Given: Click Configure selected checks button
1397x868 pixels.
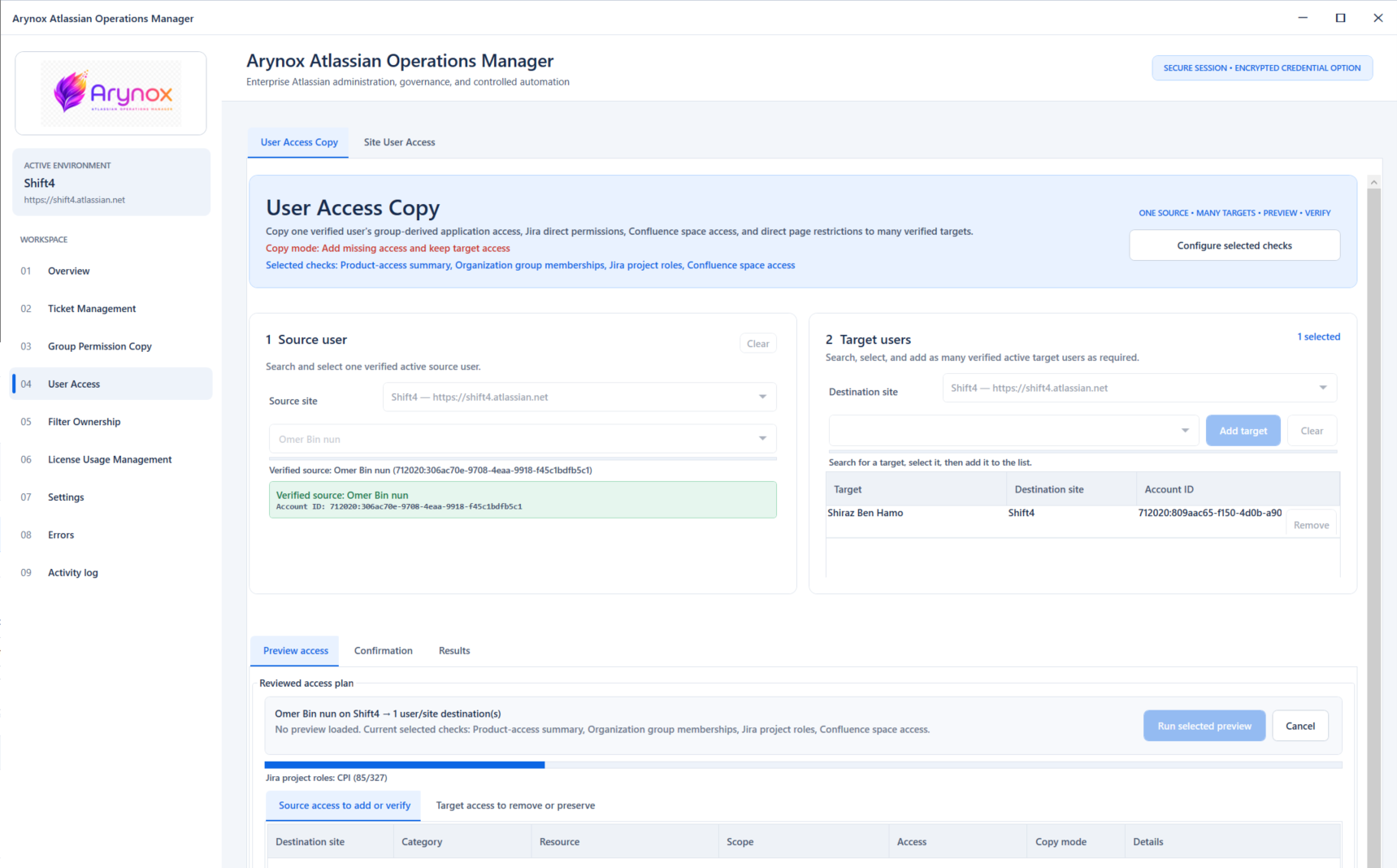Looking at the screenshot, I should (1234, 245).
